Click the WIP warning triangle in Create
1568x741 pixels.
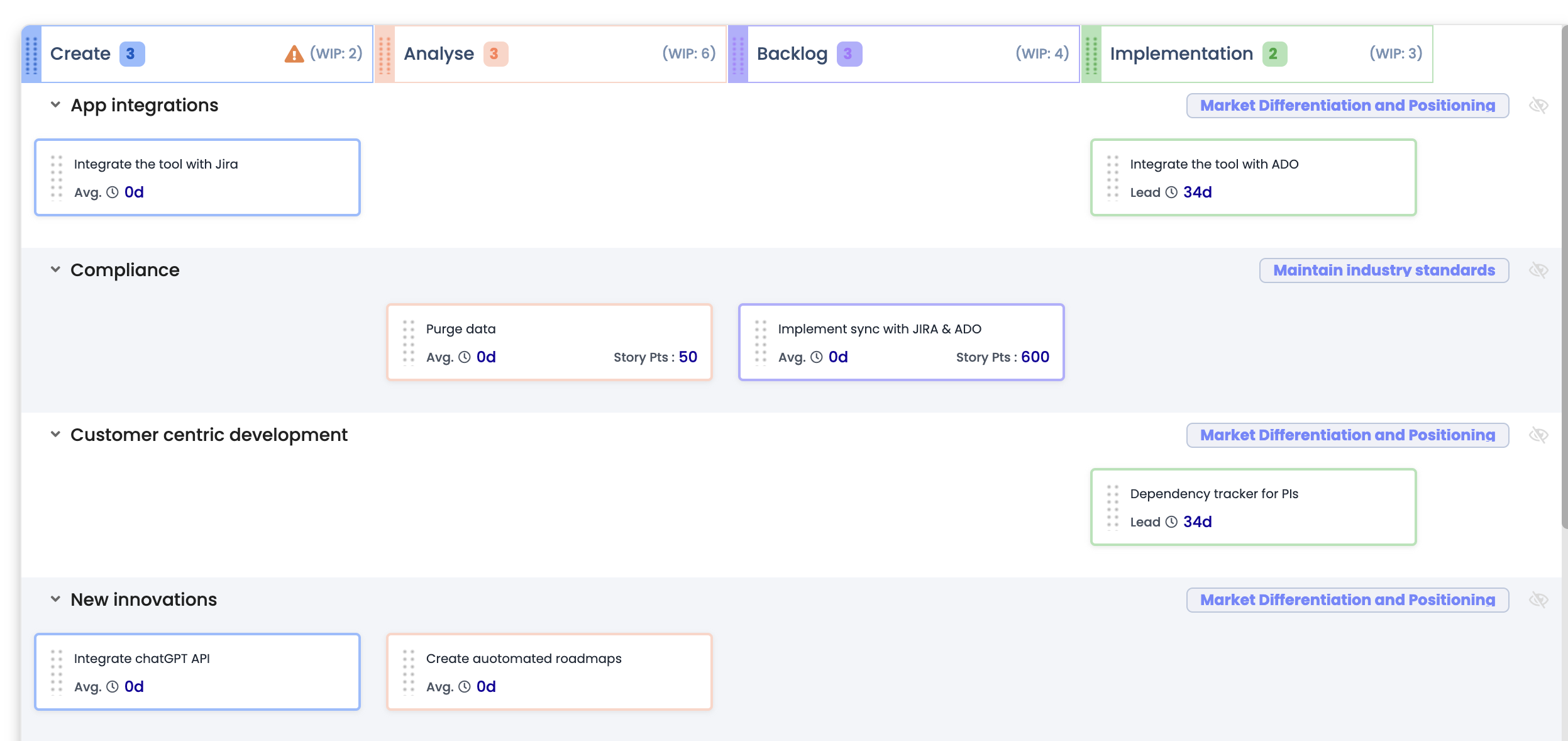(294, 54)
